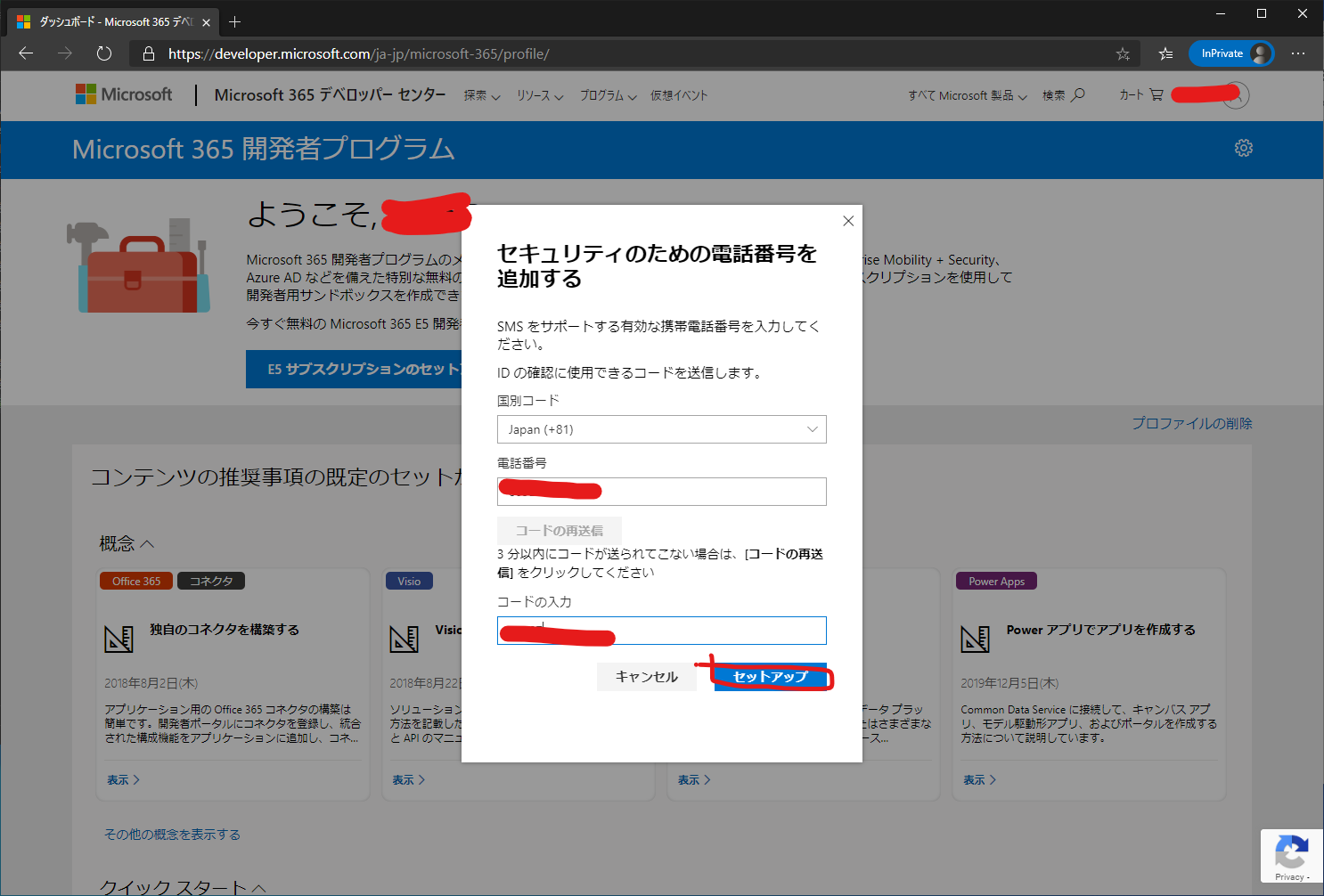Viewport: 1324px width, 896px height.
Task: Open Microsoft 365 デベロッパー センター home link
Action: 330,94
